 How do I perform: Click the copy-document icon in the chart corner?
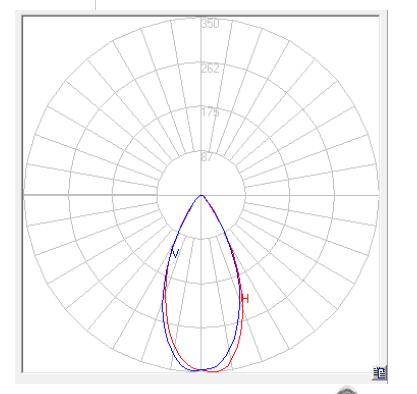click(380, 373)
